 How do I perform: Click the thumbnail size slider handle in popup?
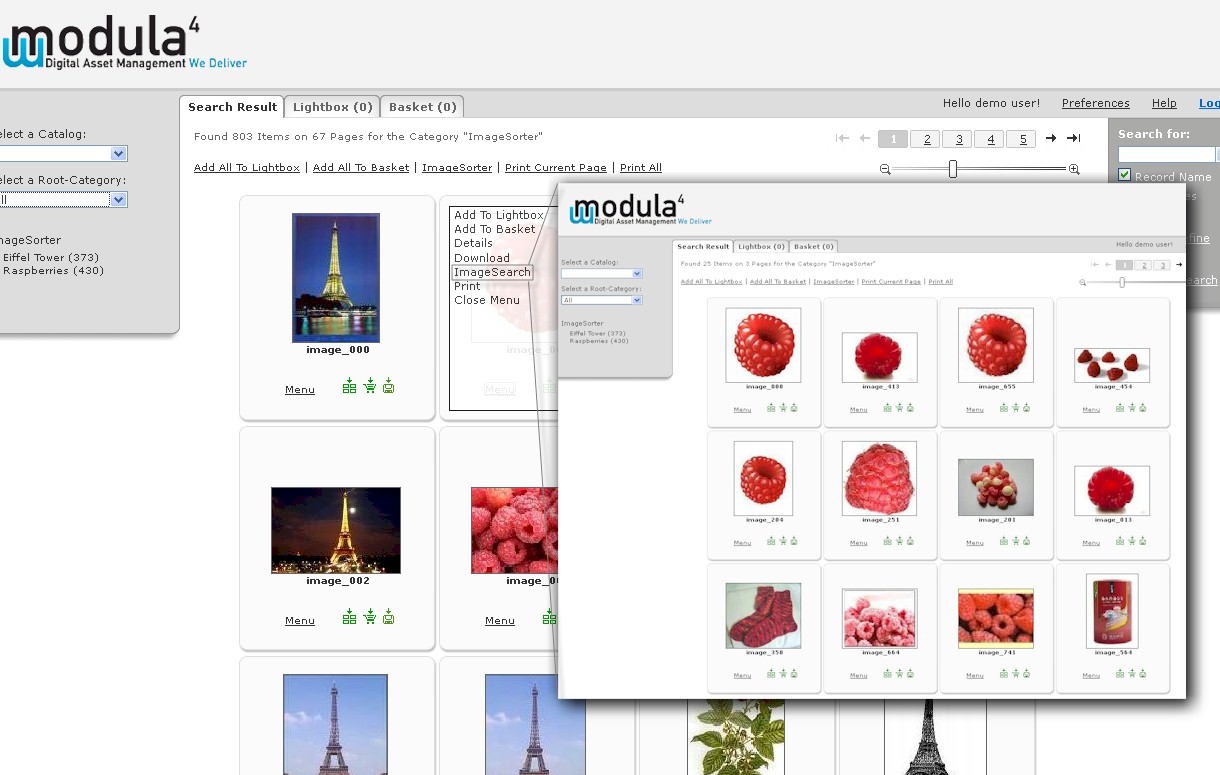(1122, 283)
